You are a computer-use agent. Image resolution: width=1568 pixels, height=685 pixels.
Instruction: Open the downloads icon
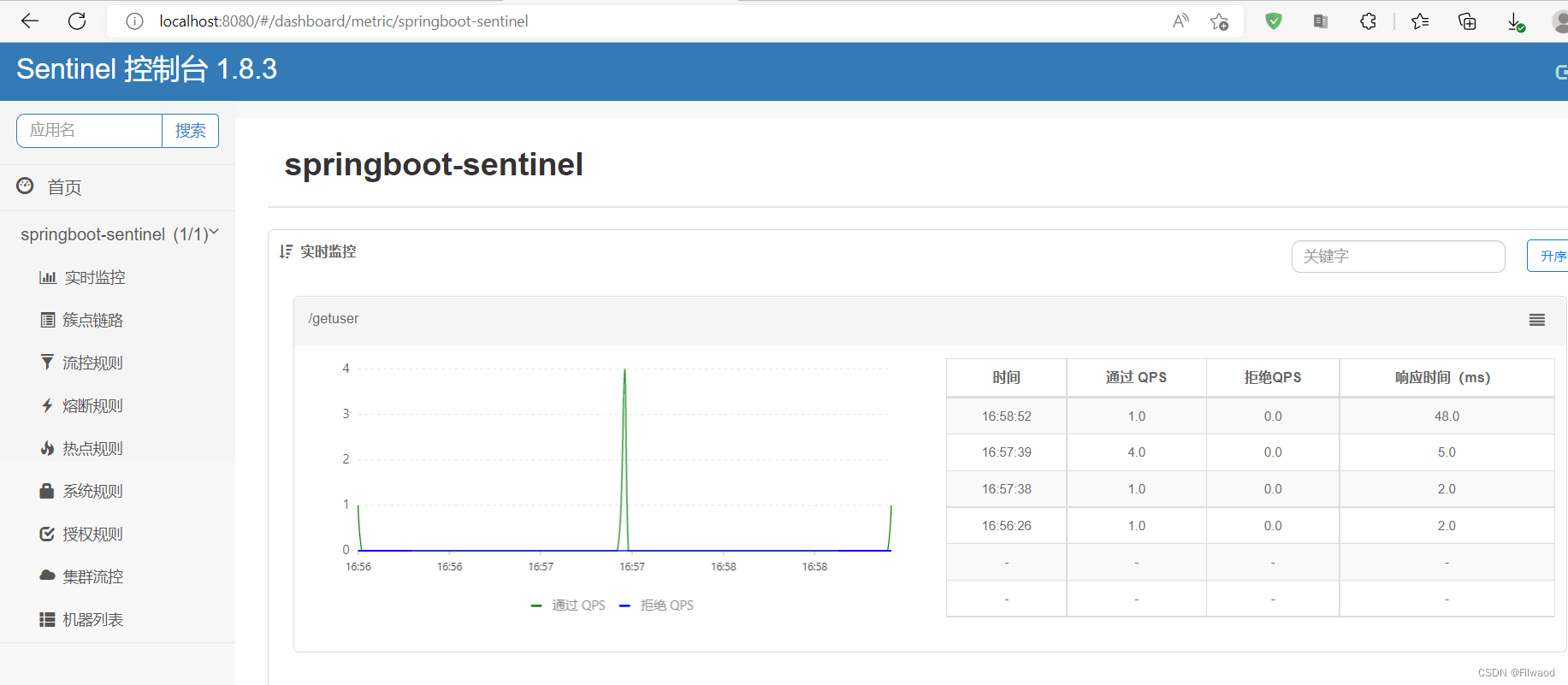[x=1515, y=21]
